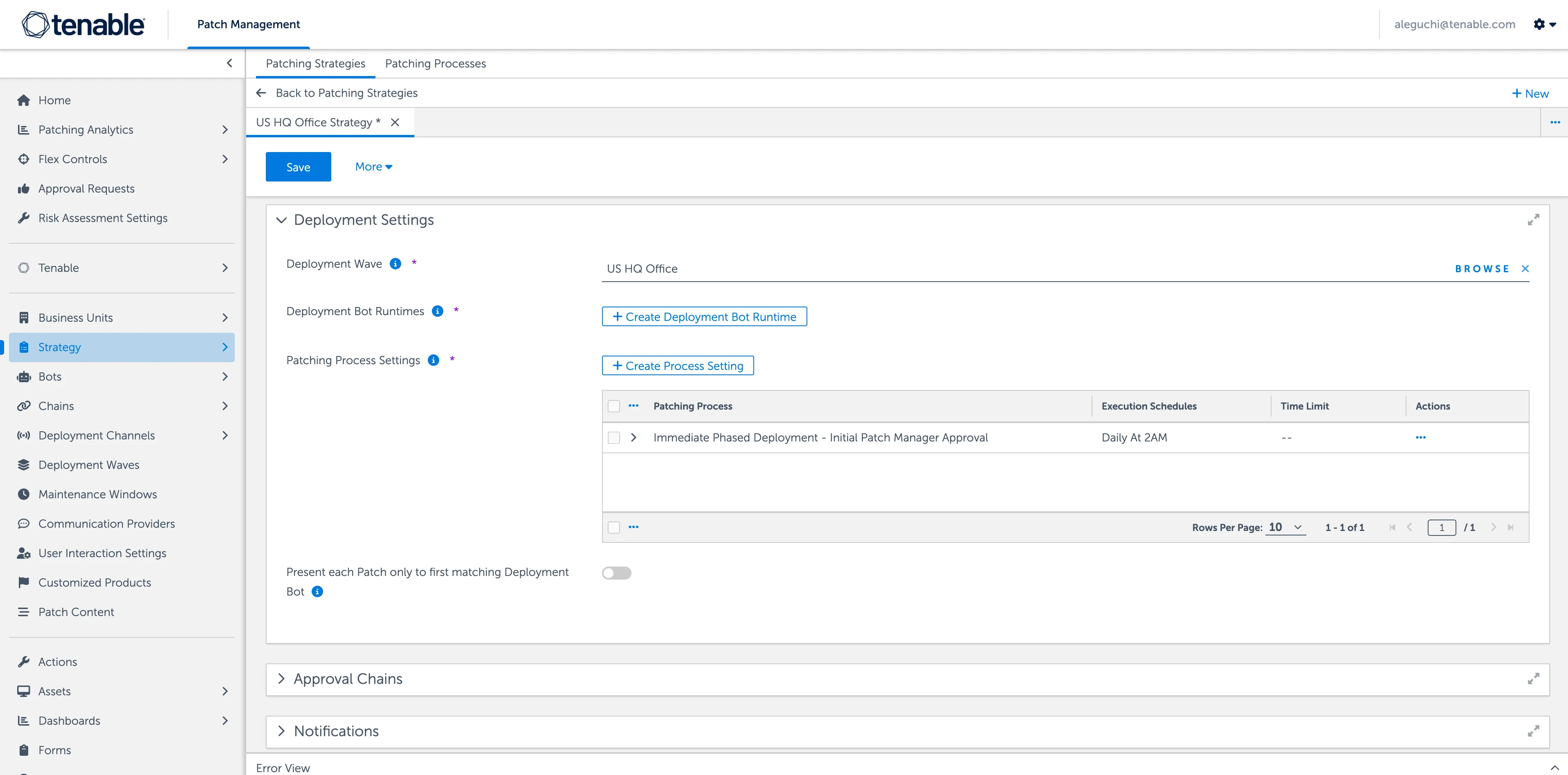Collapse the left sidebar

pyautogui.click(x=229, y=63)
